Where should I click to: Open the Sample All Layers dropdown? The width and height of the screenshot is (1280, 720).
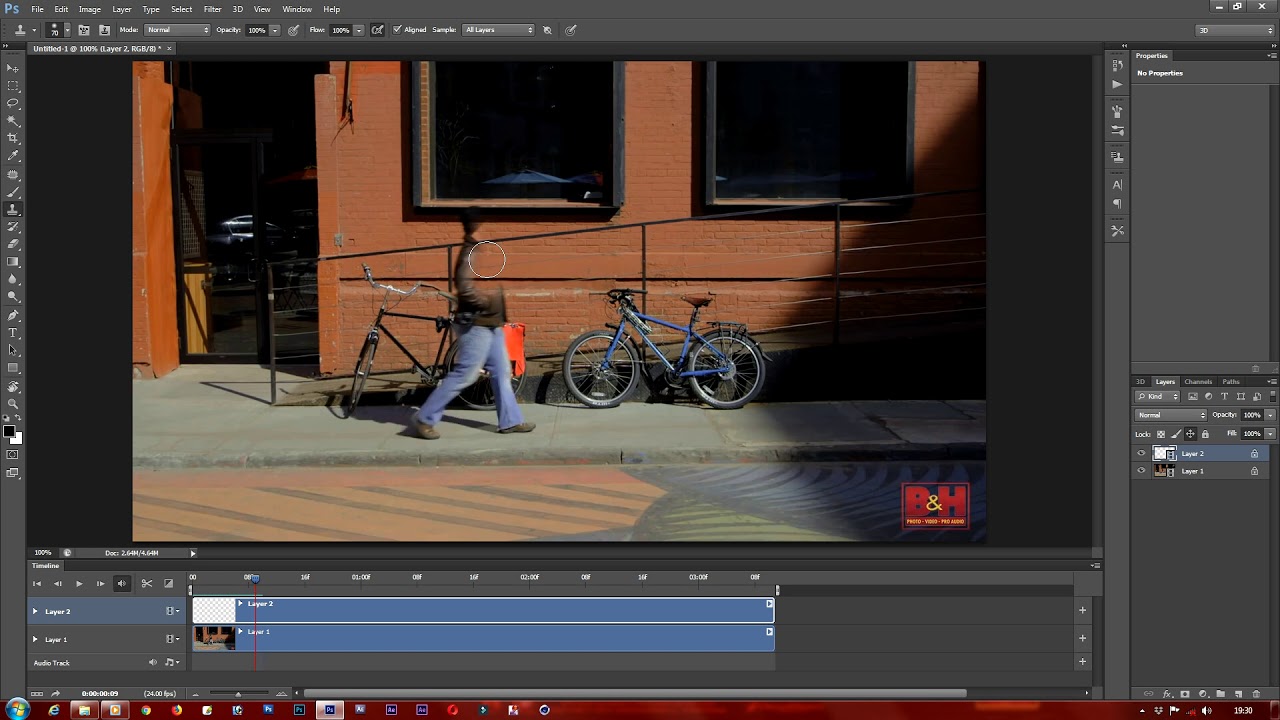(x=499, y=30)
